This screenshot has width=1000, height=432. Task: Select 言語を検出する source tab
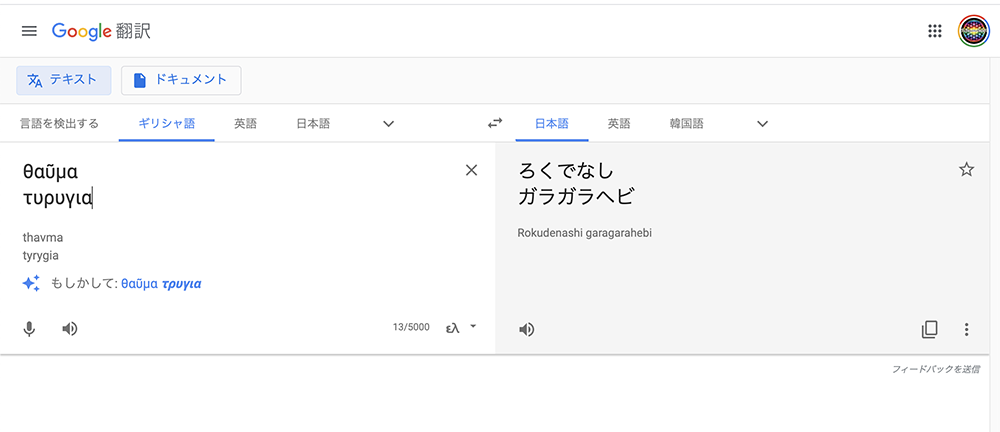click(x=59, y=124)
